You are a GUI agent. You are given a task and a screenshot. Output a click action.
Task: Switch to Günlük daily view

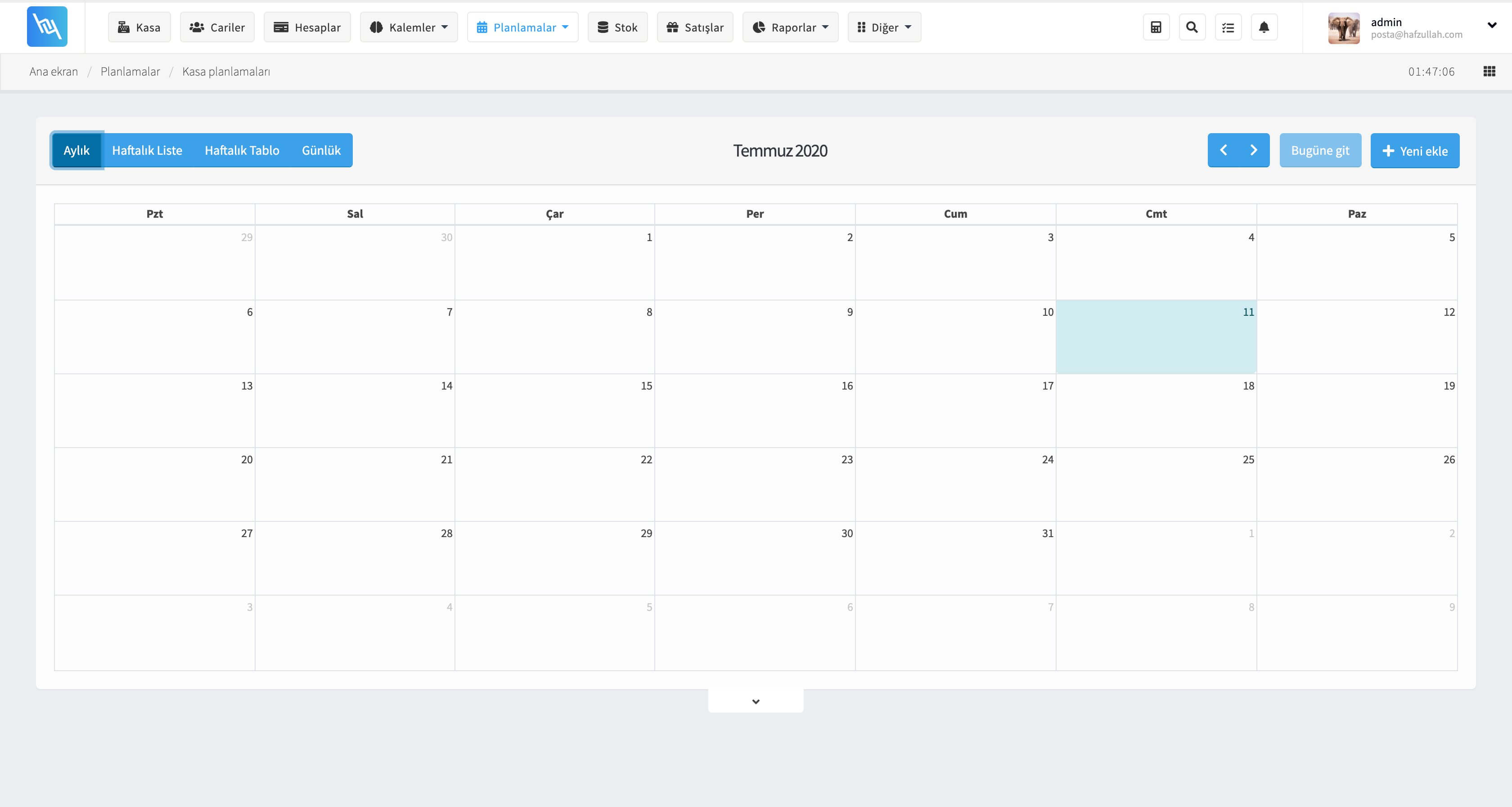(x=321, y=150)
